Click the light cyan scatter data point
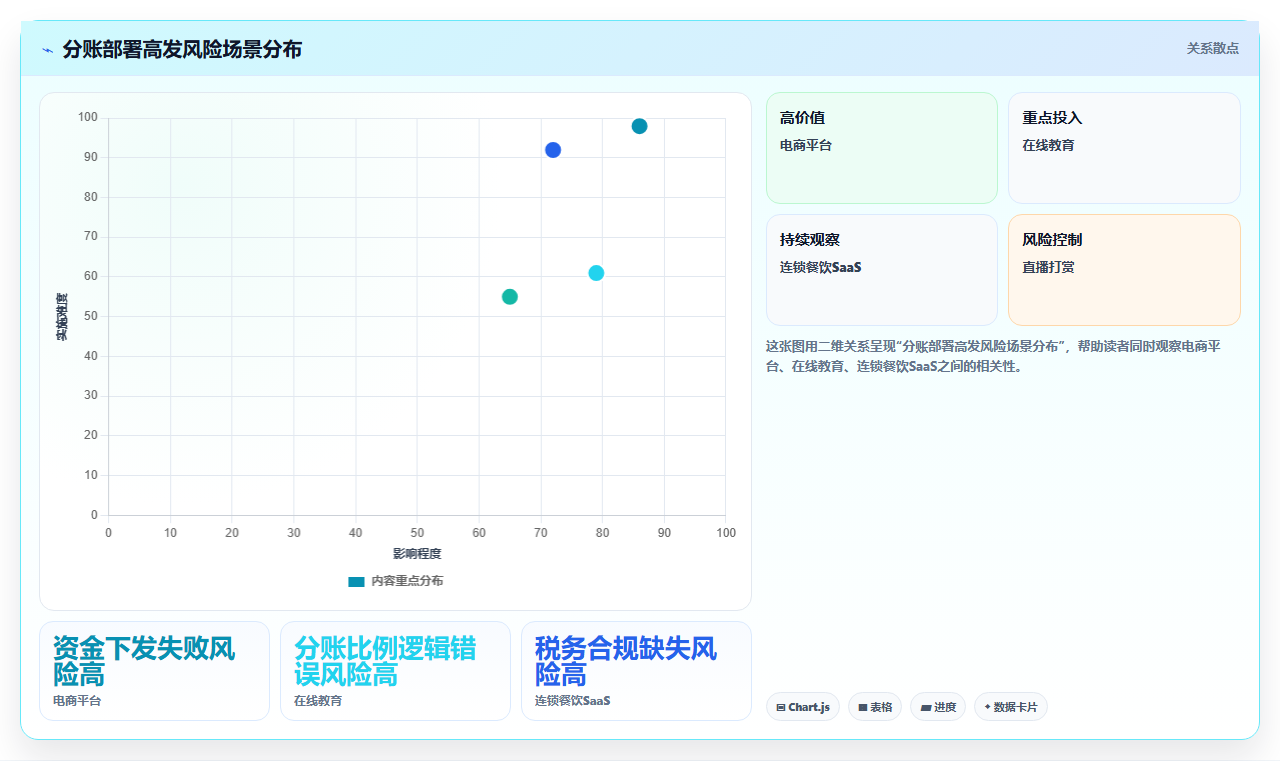This screenshot has height=761, width=1280. 596,273
